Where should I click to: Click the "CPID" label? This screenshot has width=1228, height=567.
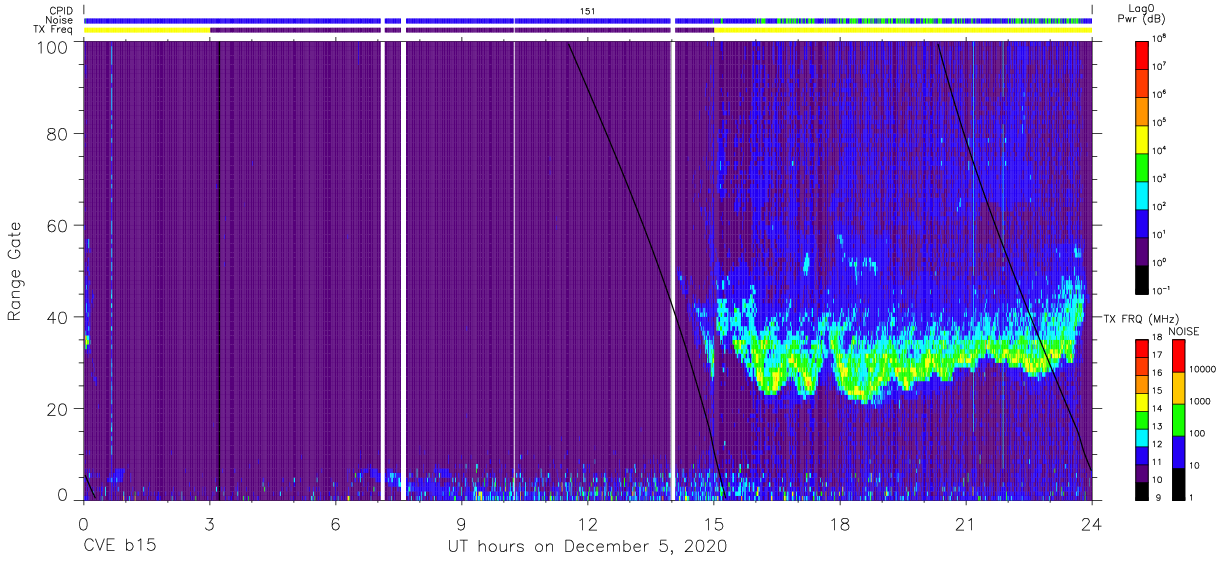coord(61,10)
